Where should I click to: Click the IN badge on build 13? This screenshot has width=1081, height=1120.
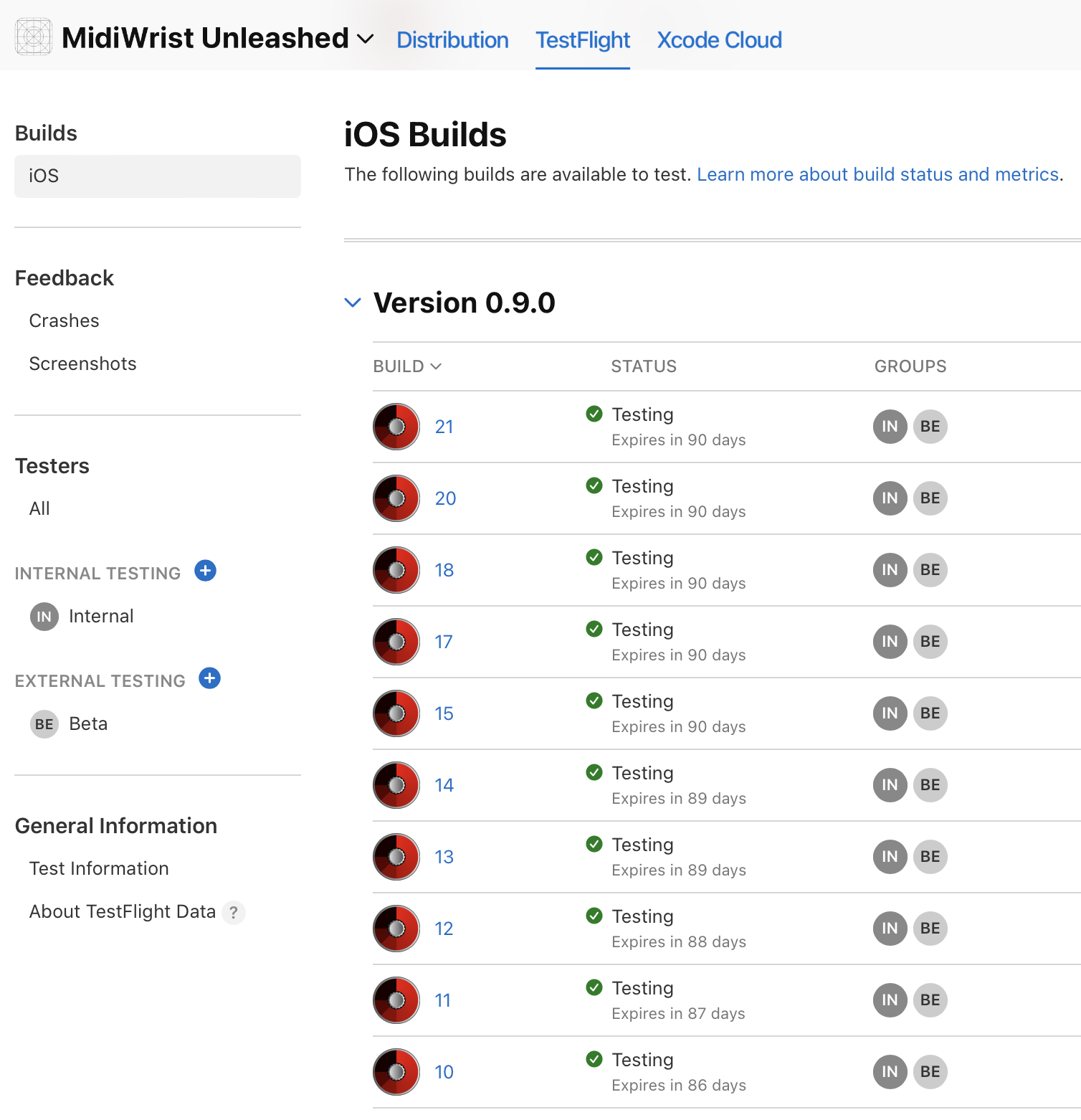(890, 857)
